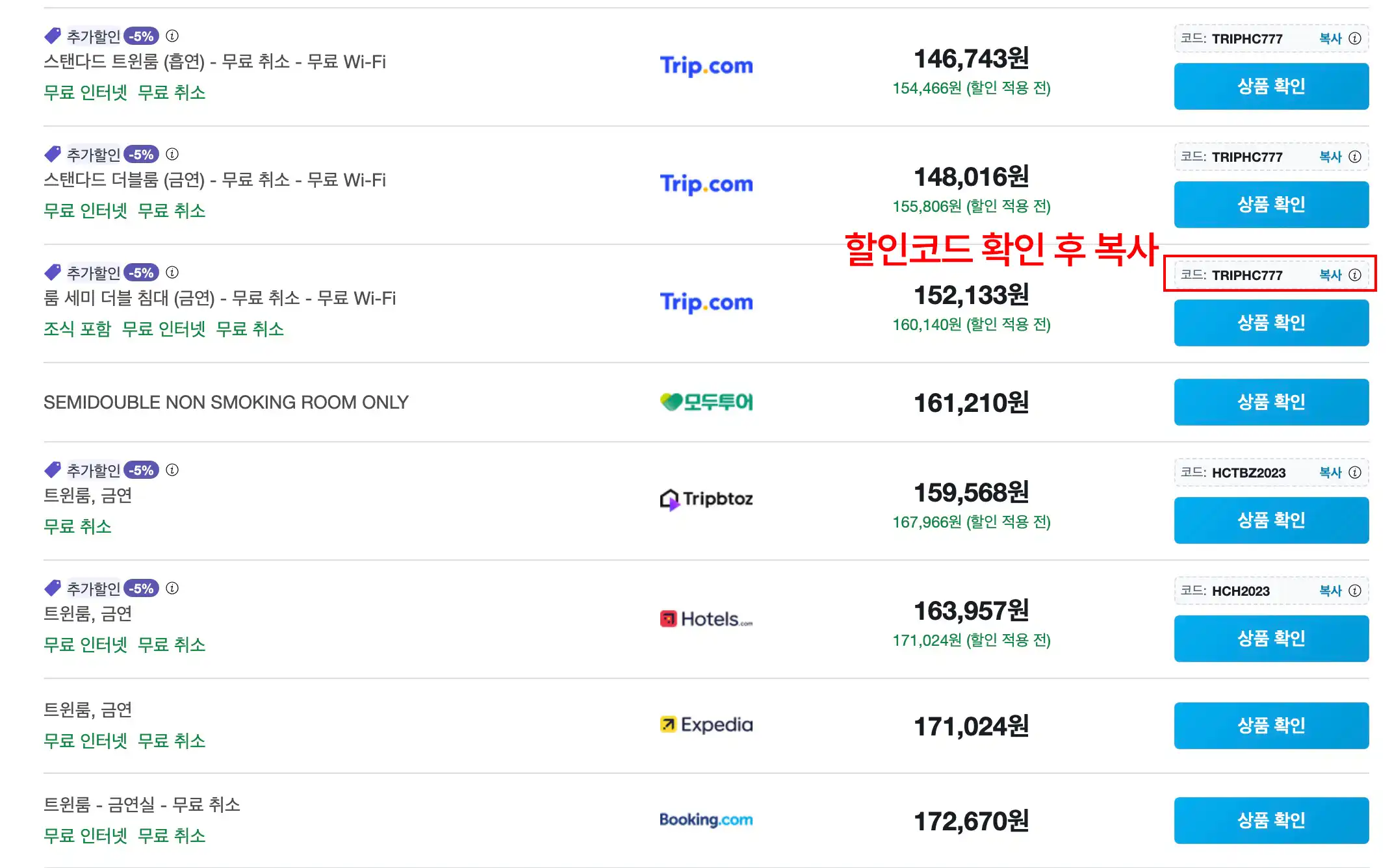Click info icon beside HCH2023 code box
Image resolution: width=1392 pixels, height=868 pixels.
(1355, 591)
